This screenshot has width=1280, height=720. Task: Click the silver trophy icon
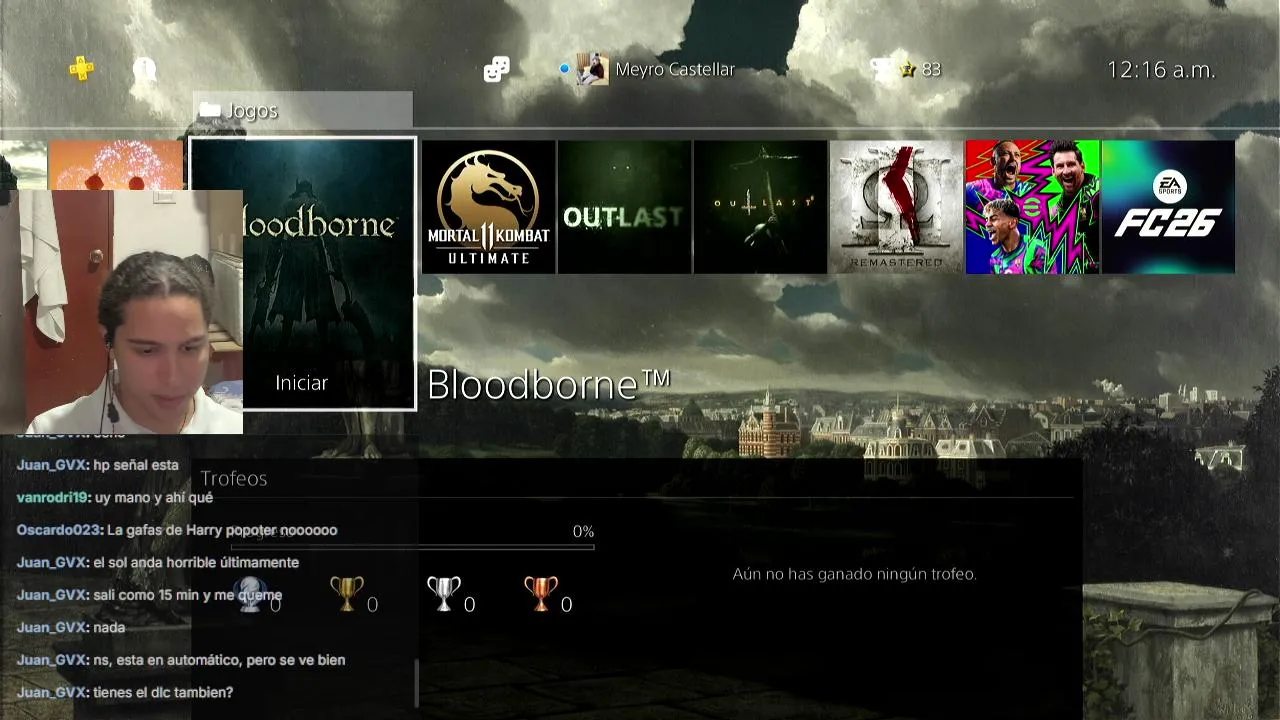click(444, 595)
